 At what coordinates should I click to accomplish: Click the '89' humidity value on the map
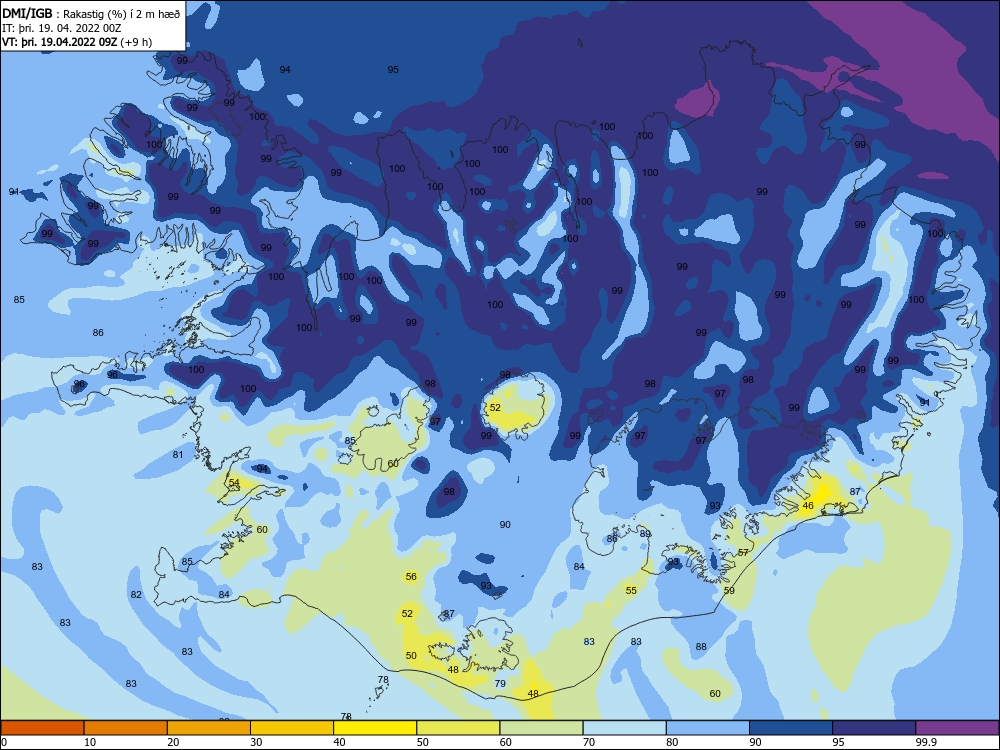pyautogui.click(x=645, y=534)
